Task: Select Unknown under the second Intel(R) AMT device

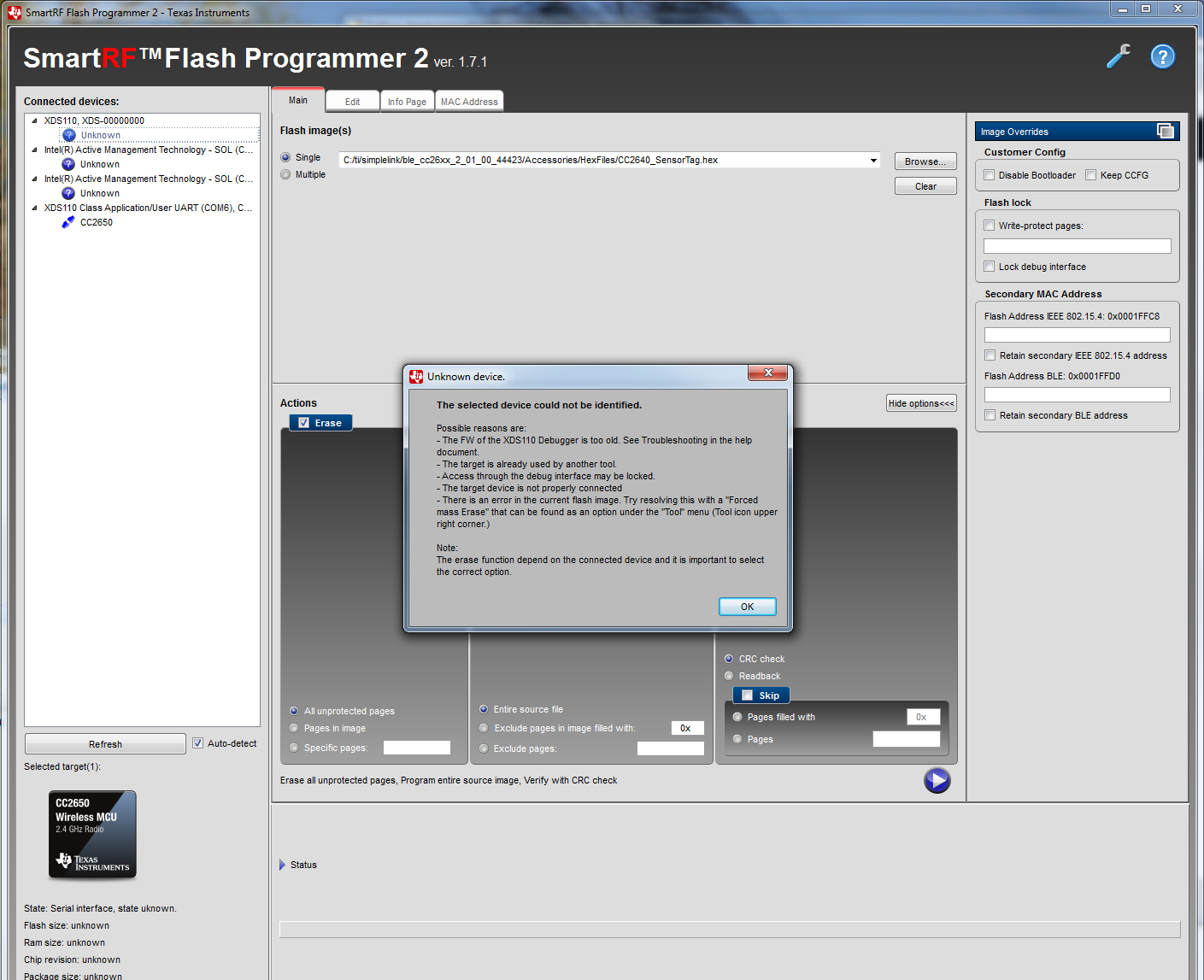Action: point(100,193)
